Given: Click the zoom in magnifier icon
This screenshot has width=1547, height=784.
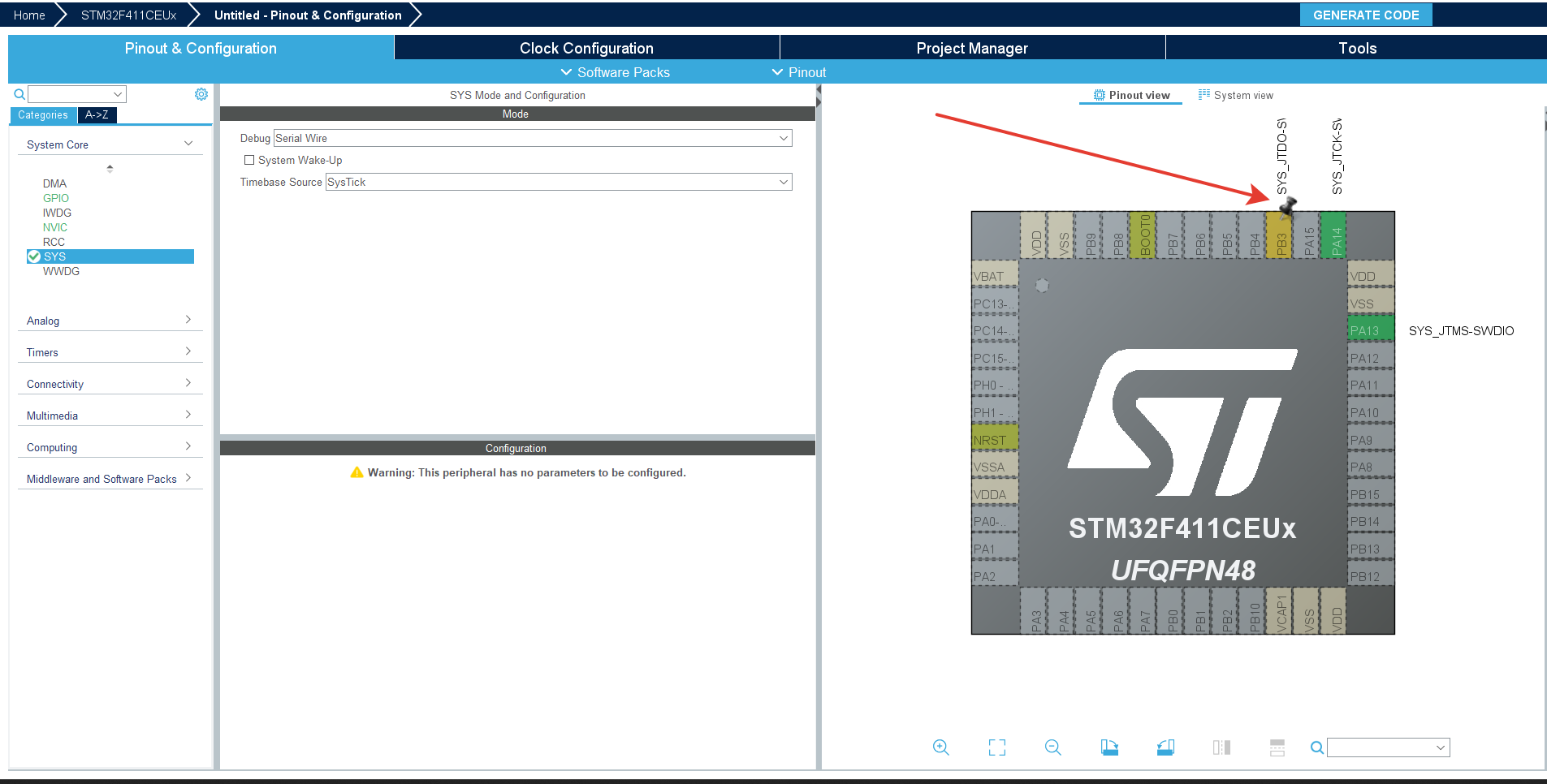Looking at the screenshot, I should (x=940, y=747).
